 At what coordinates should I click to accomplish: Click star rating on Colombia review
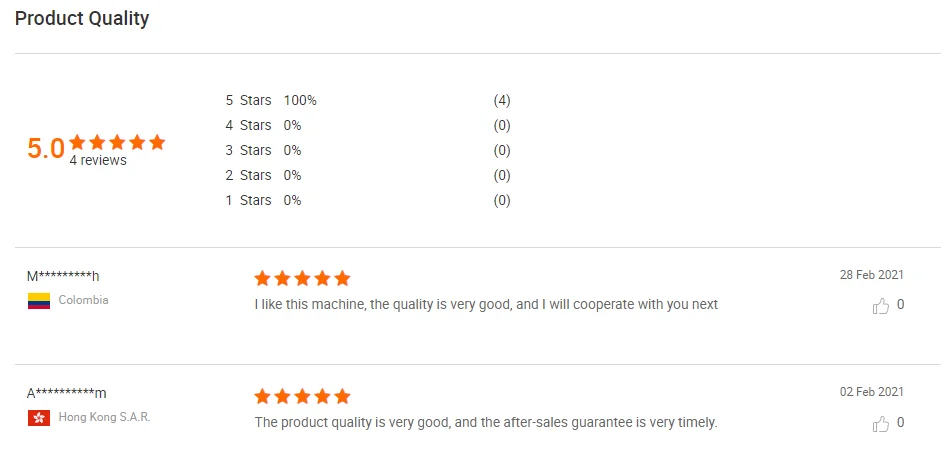click(x=302, y=278)
